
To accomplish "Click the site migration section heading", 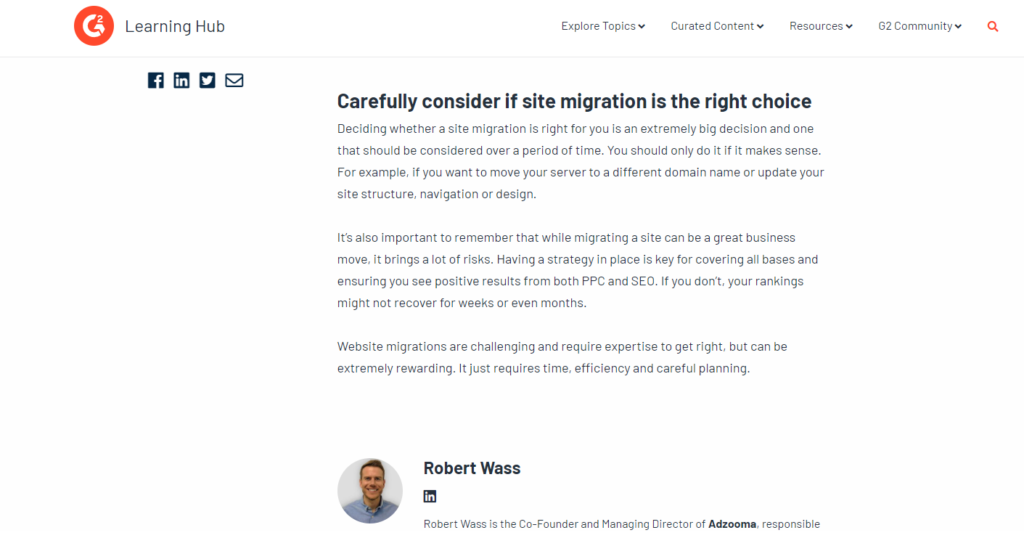I will [x=574, y=101].
